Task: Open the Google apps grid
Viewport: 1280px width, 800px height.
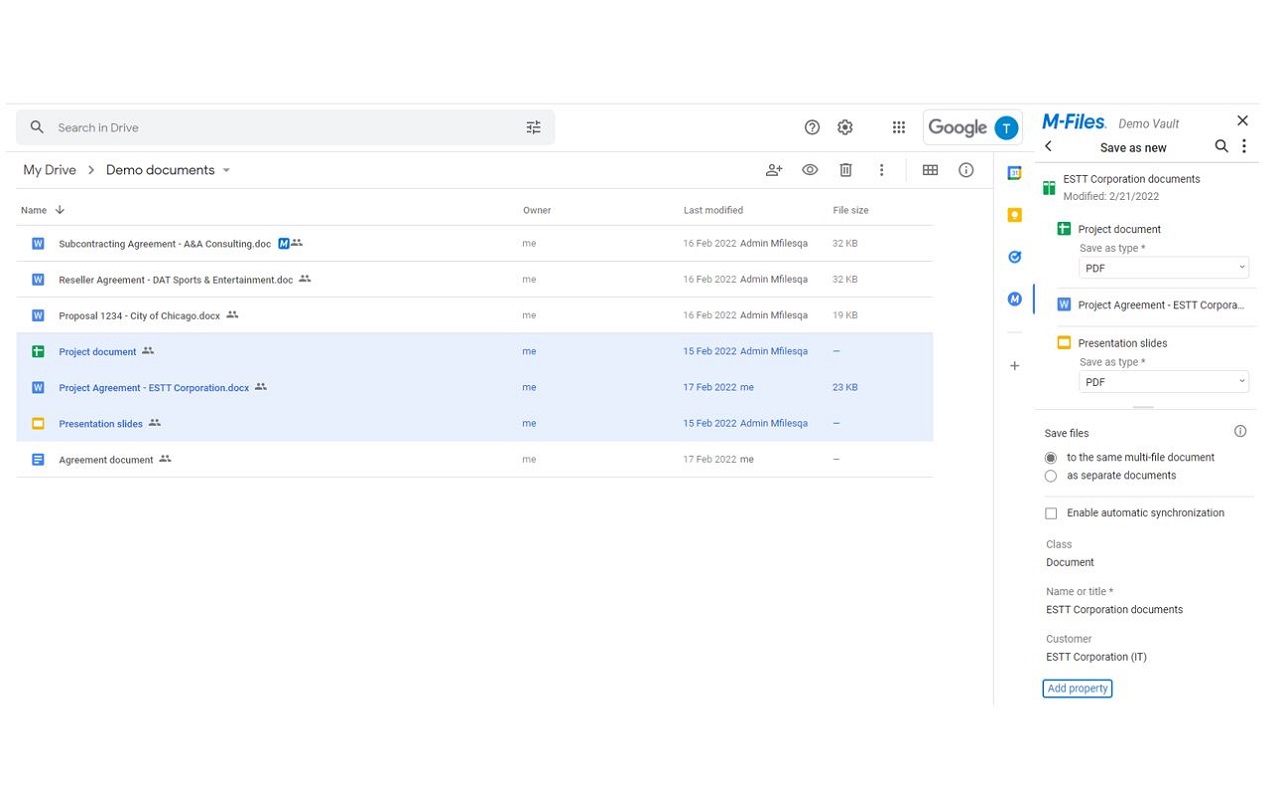Action: (898, 127)
